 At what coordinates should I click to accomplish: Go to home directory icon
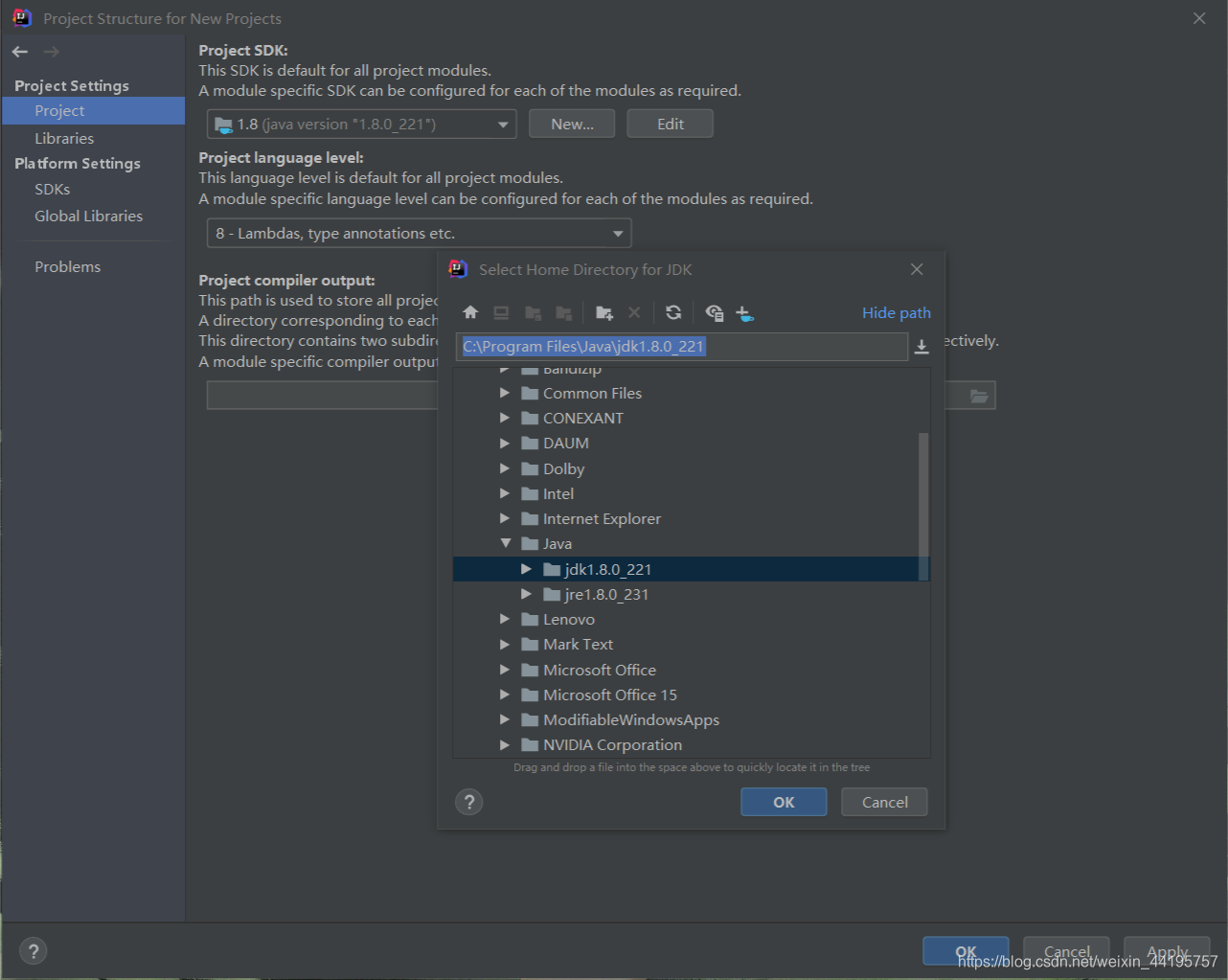pyautogui.click(x=470, y=312)
